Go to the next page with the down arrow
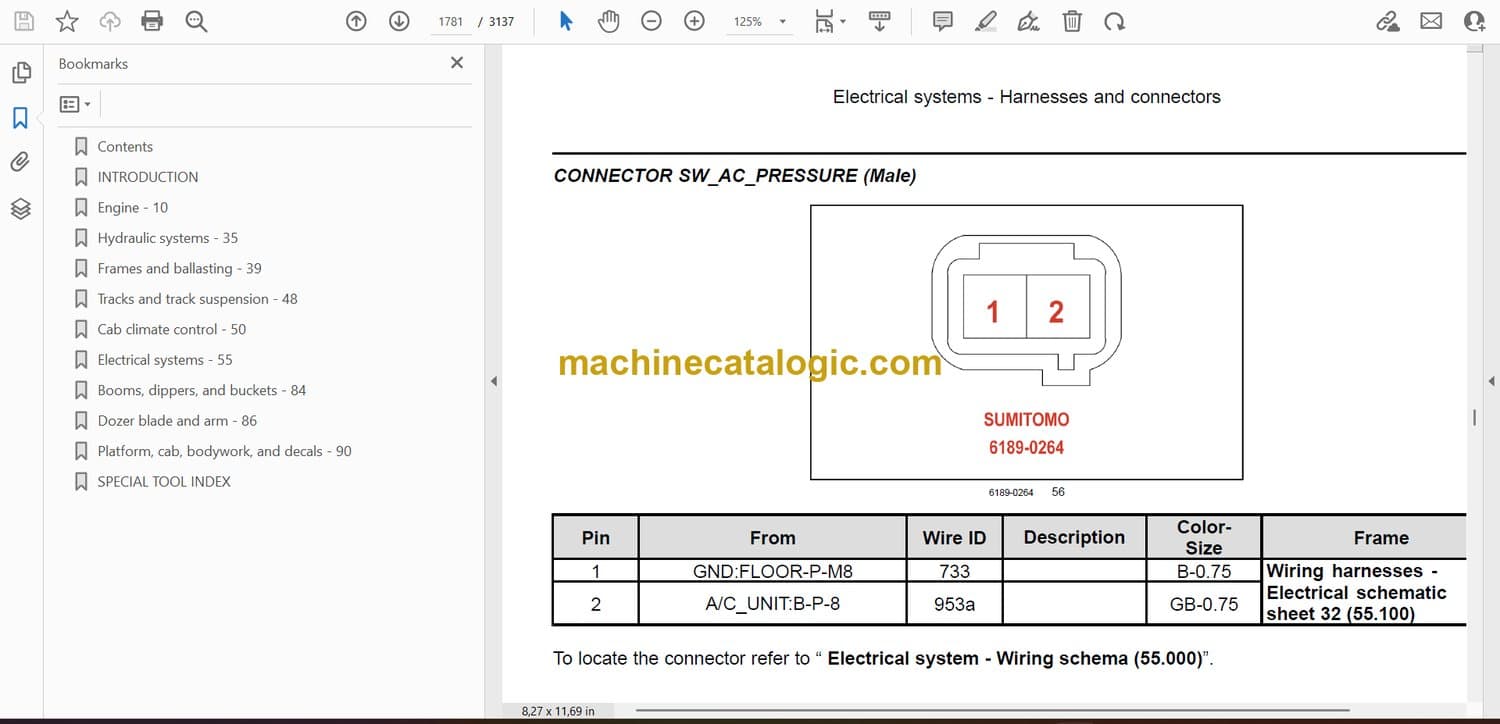 pos(399,21)
